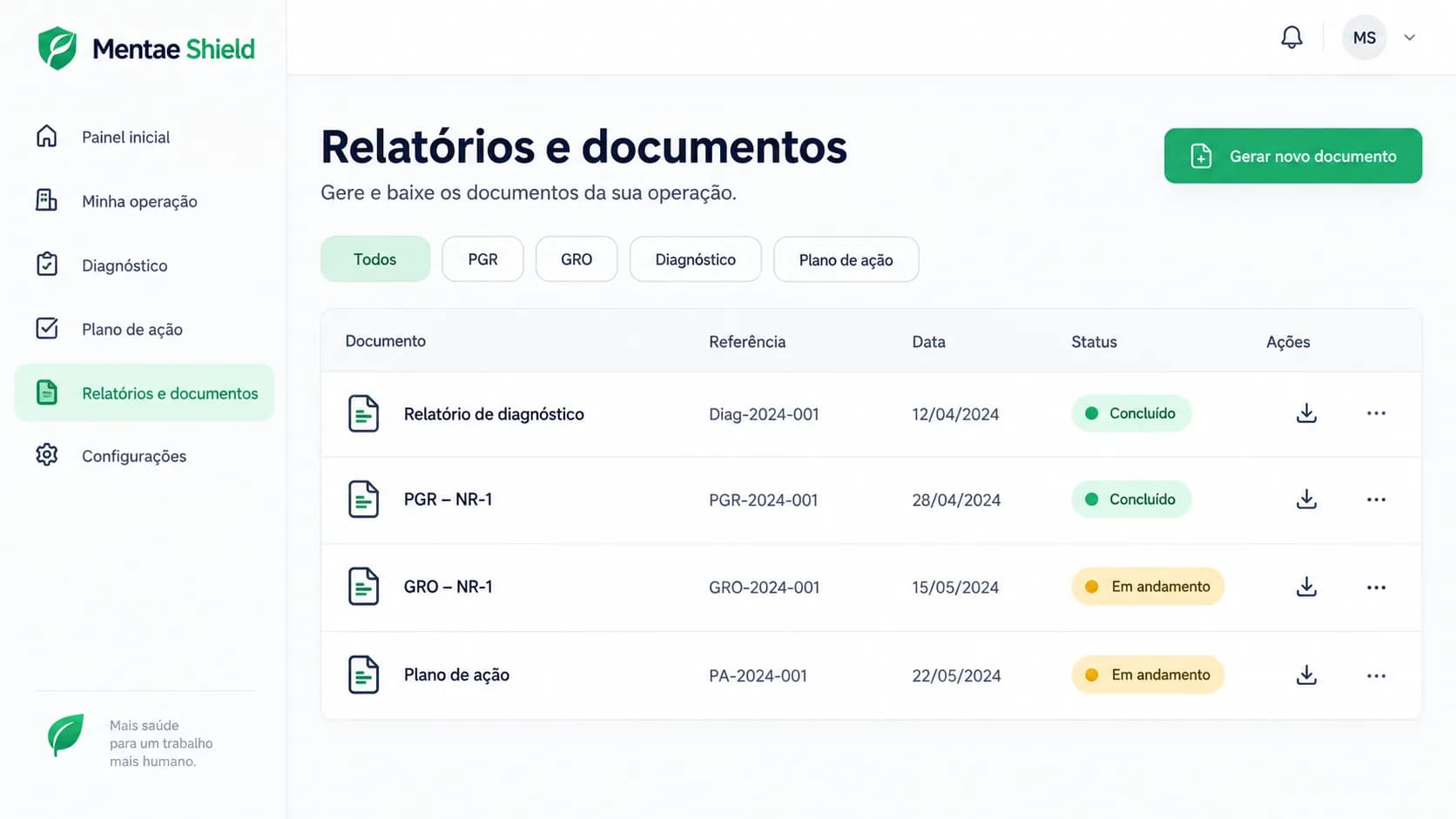Click the Documento column header
This screenshot has height=819, width=1456.
point(385,341)
